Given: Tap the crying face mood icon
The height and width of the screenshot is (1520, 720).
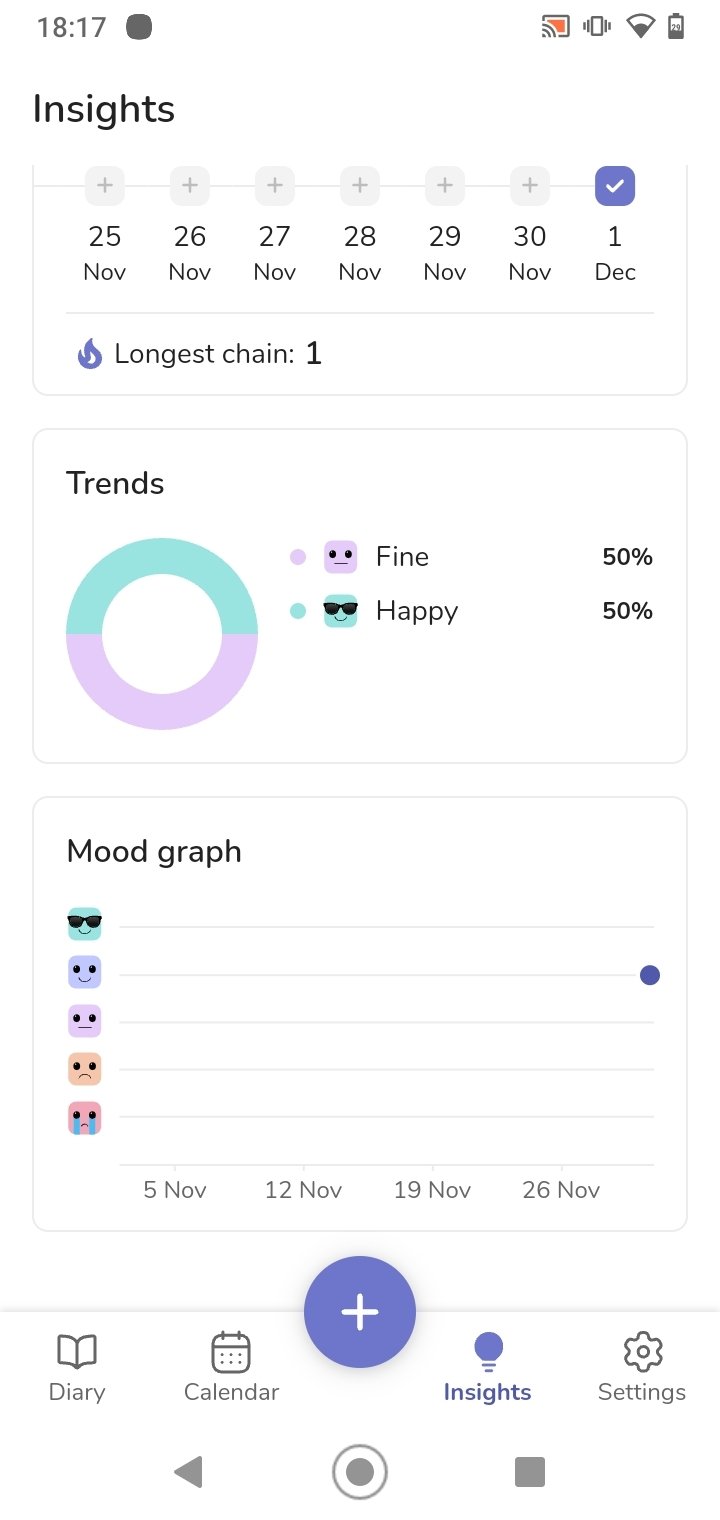Looking at the screenshot, I should pyautogui.click(x=85, y=1118).
